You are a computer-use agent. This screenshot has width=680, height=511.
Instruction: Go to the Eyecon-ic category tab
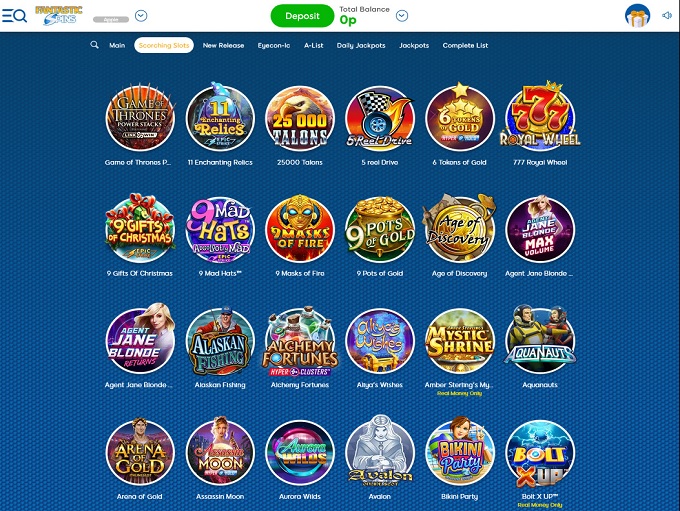(x=274, y=45)
